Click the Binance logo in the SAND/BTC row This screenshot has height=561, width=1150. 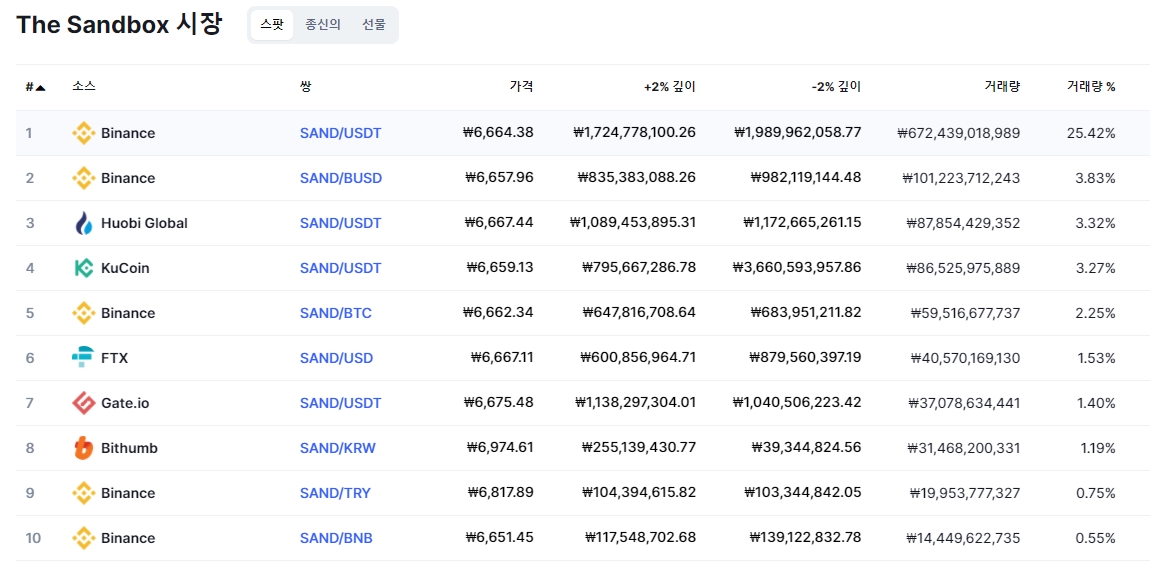(84, 313)
